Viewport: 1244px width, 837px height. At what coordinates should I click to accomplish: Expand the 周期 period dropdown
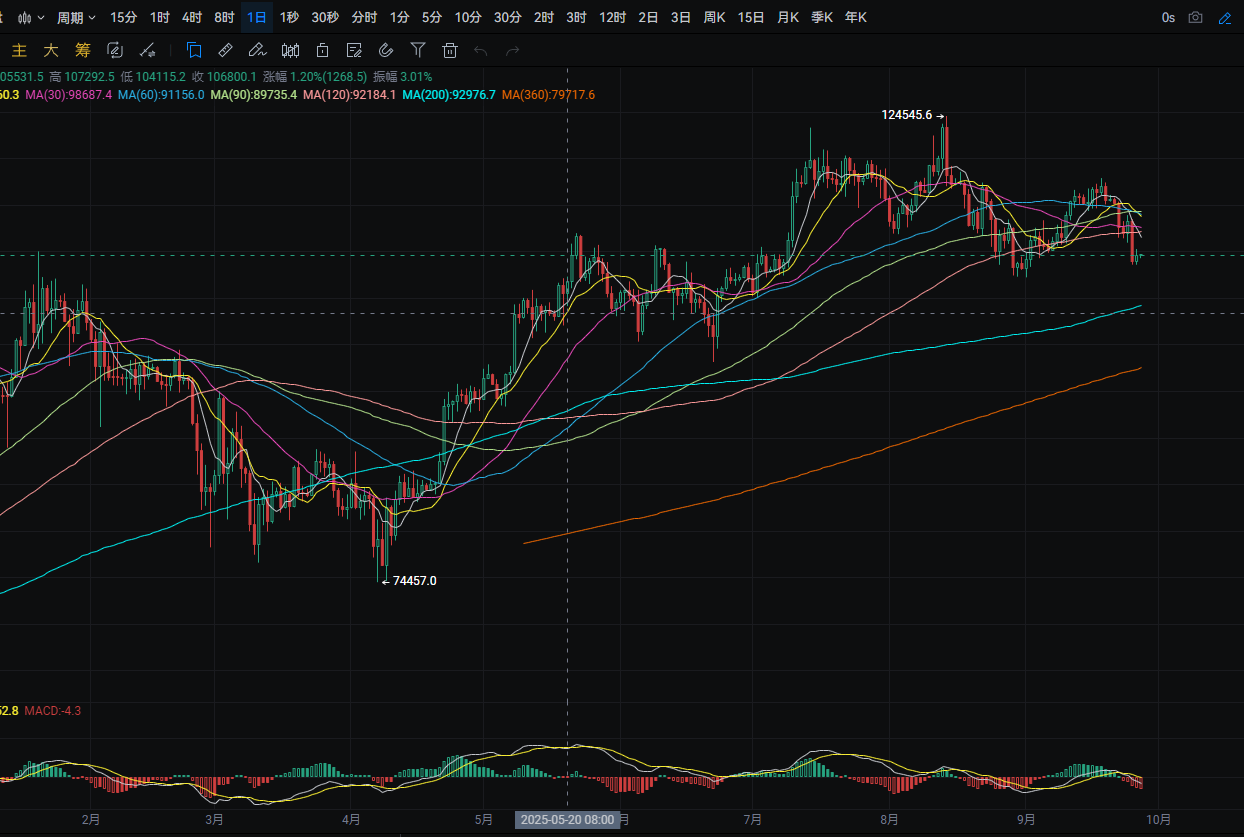click(x=77, y=17)
